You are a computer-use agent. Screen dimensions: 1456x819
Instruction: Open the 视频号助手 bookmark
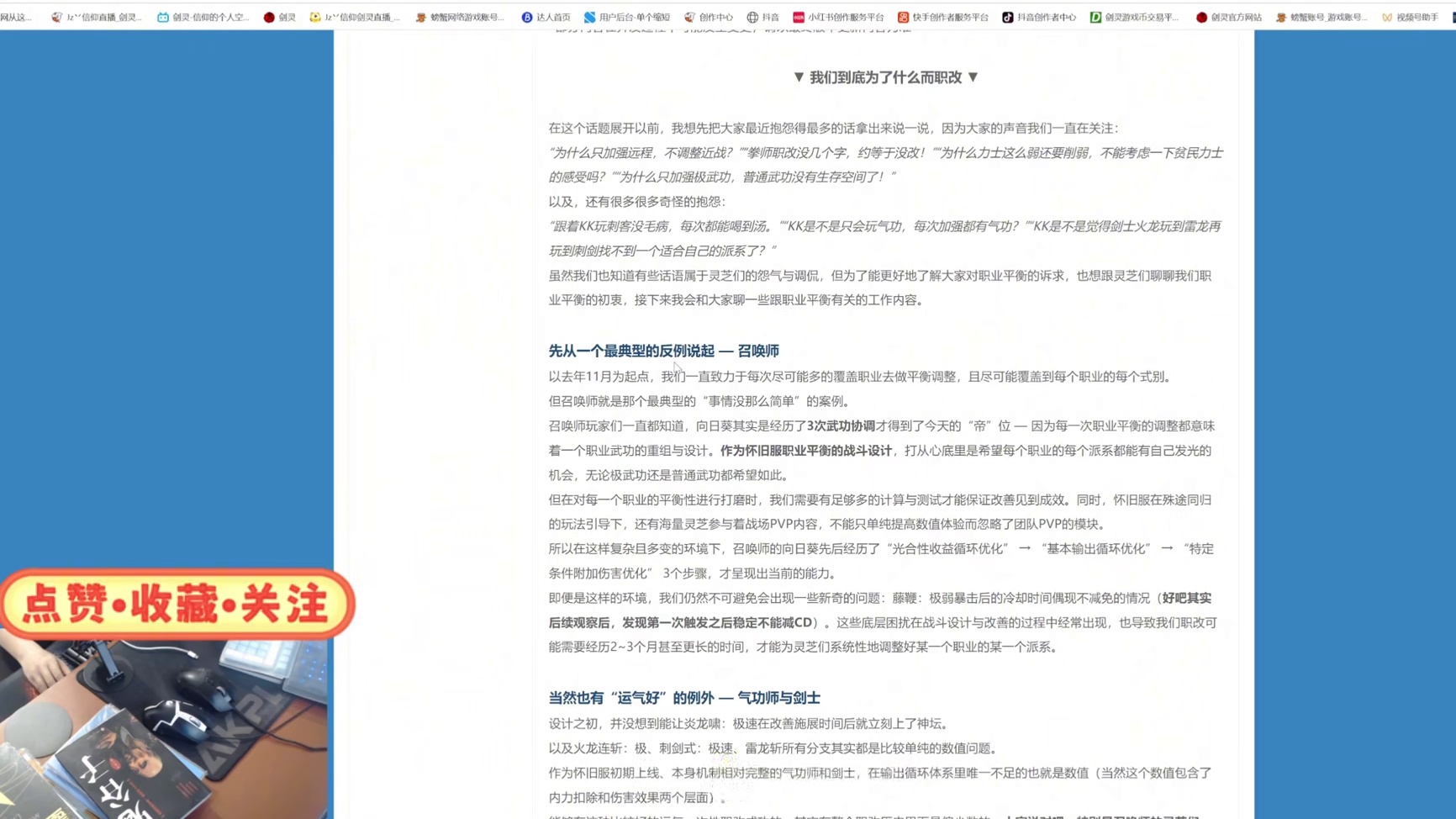[x=1410, y=17]
